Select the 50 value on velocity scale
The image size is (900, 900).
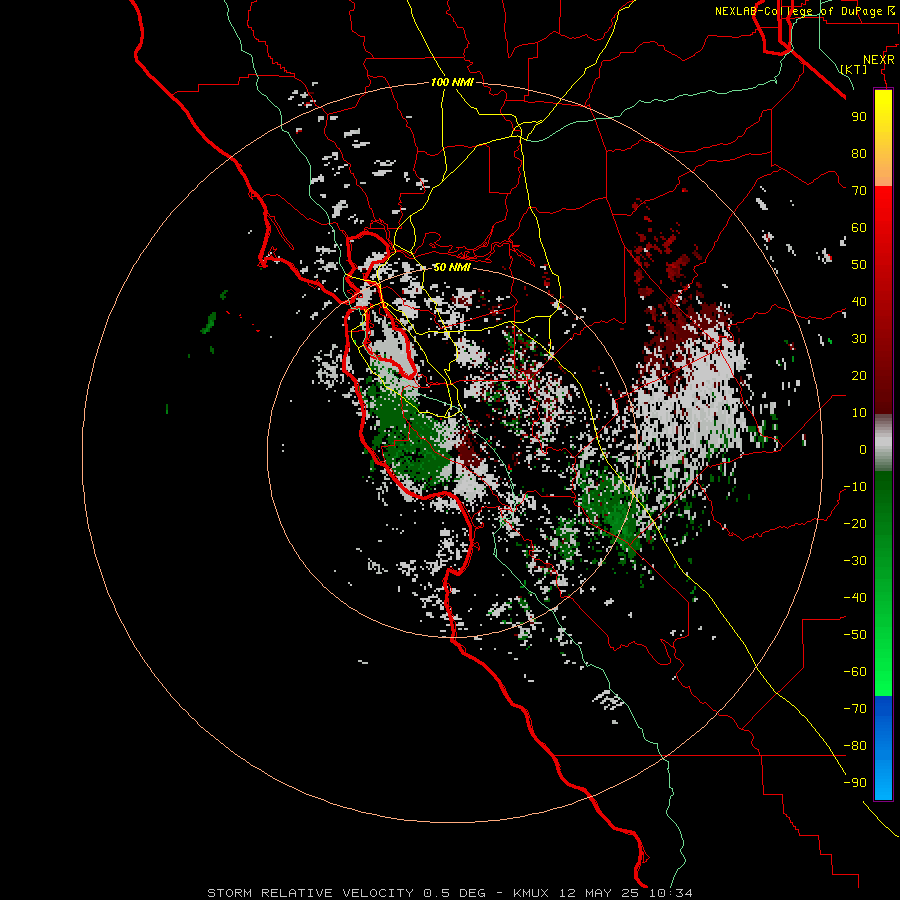[859, 265]
